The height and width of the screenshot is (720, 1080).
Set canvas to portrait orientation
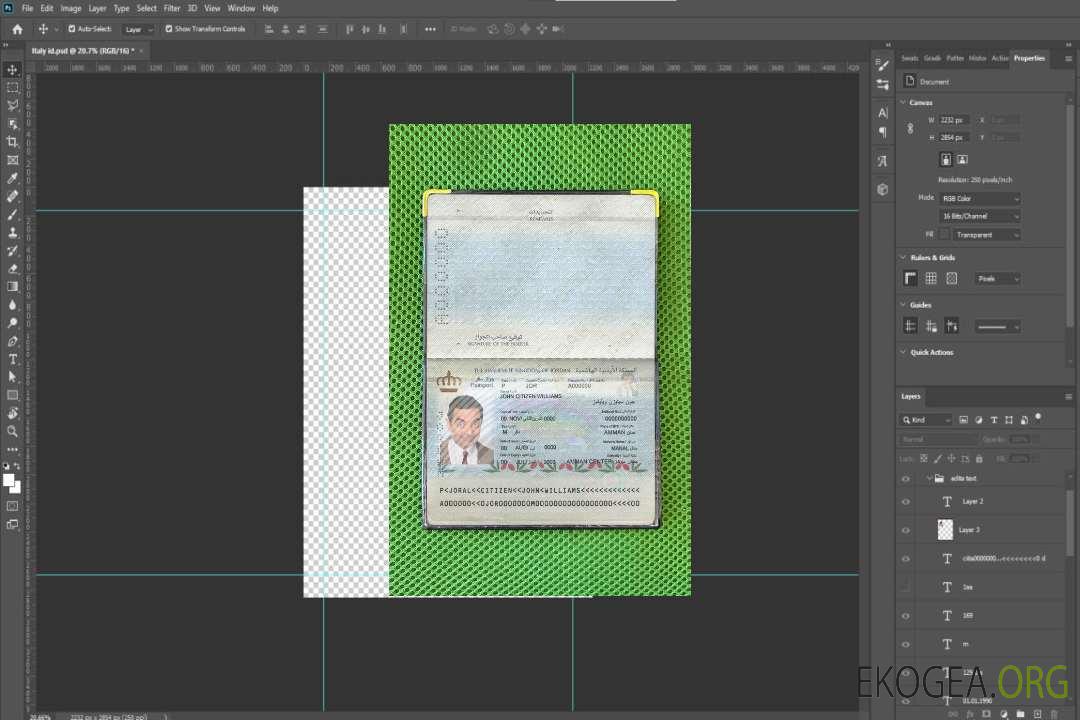(x=946, y=160)
